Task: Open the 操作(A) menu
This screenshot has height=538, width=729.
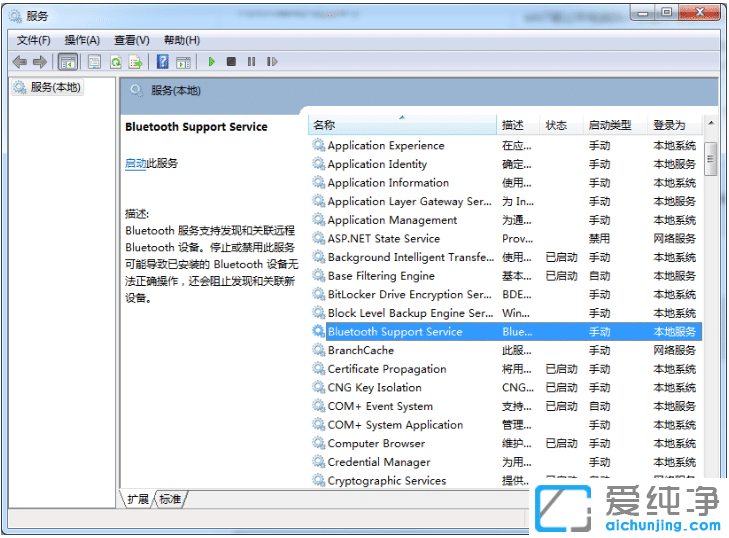Action: click(x=82, y=40)
